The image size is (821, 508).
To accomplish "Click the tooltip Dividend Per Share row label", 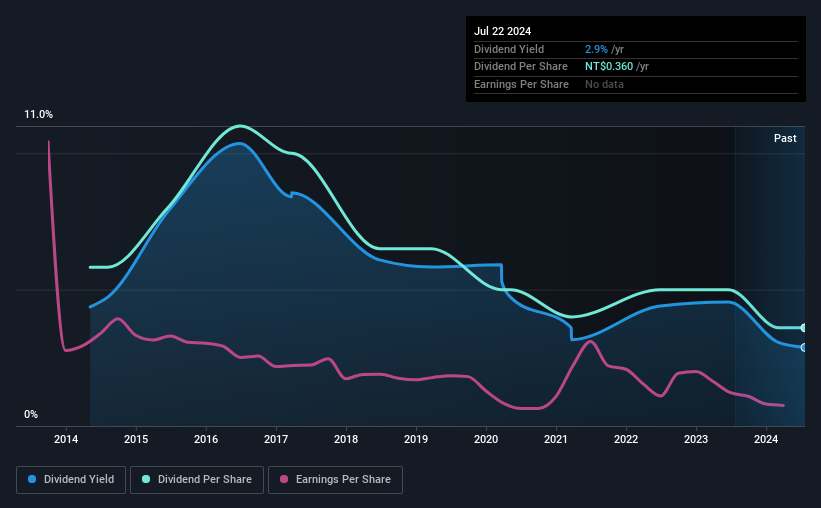I will (520, 67).
